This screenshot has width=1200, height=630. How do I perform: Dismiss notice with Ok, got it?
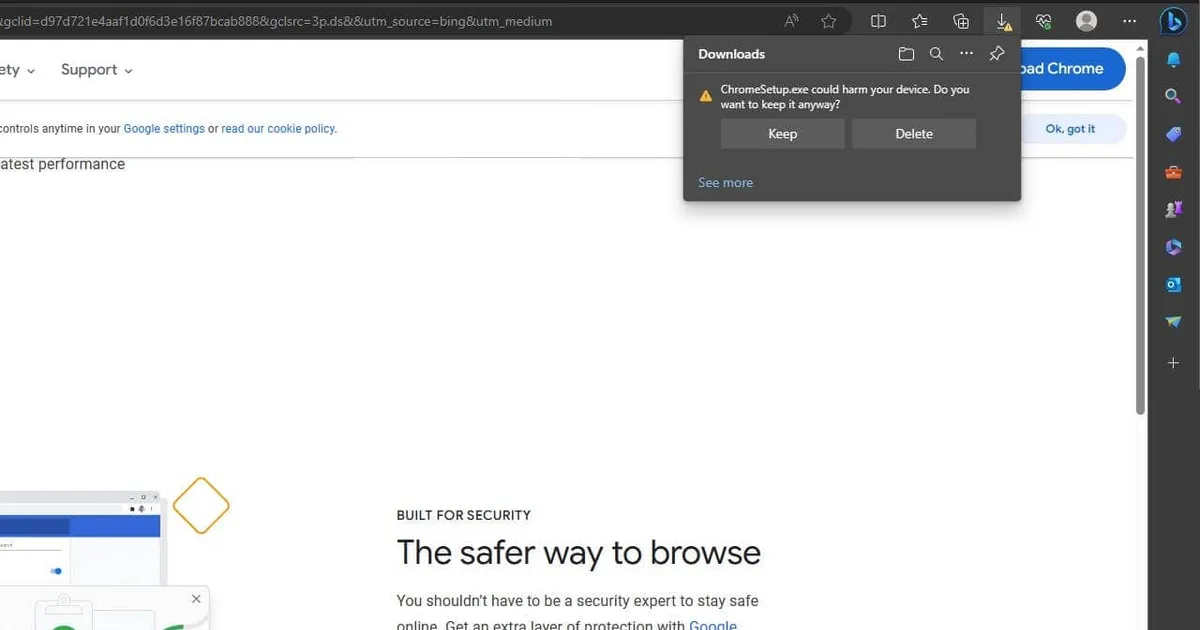(1071, 128)
